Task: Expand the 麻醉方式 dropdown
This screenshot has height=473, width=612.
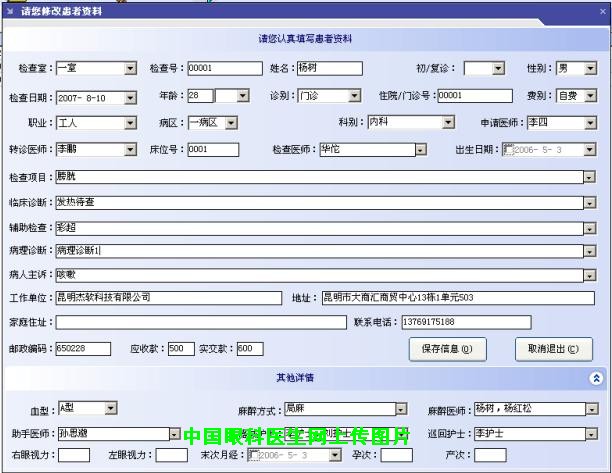Action: pos(400,409)
